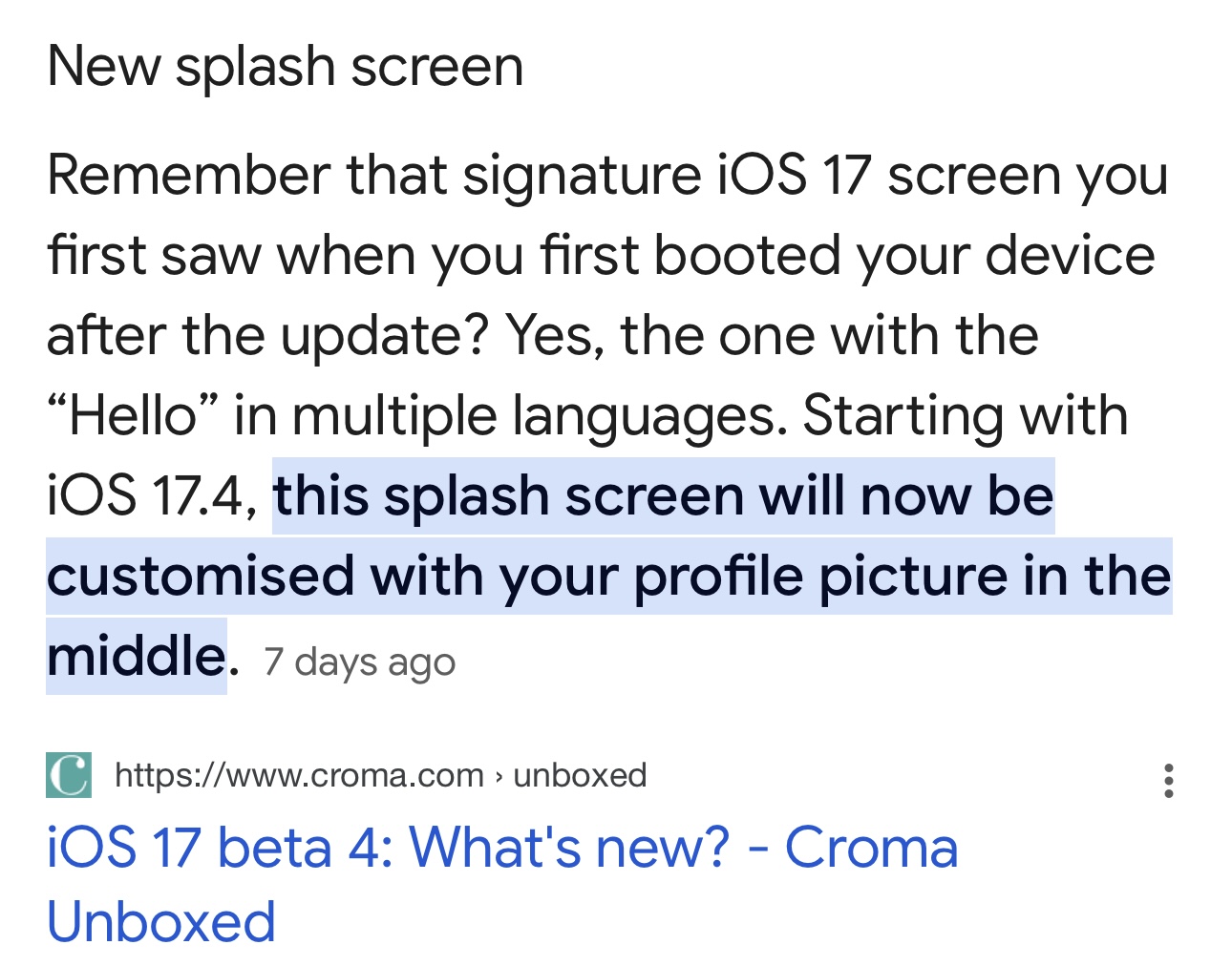
Task: Click the https://www.croma.com URL text
Action: coord(299,775)
